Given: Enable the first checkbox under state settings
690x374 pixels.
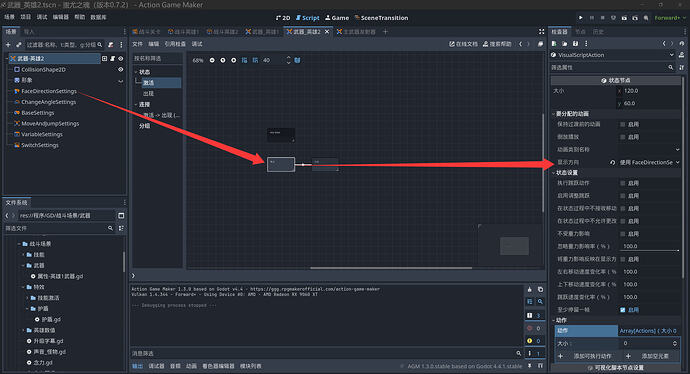Looking at the screenshot, I should pyautogui.click(x=623, y=183).
